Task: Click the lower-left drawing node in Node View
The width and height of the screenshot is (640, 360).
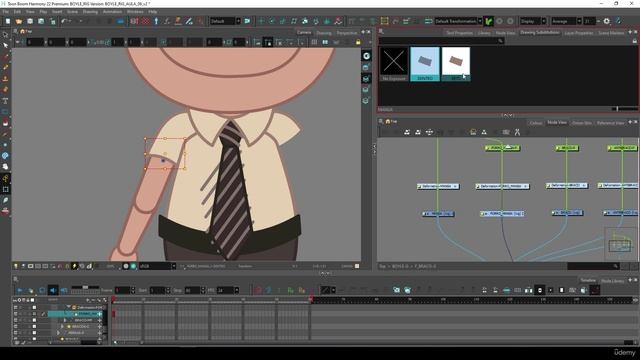Action: click(438, 213)
